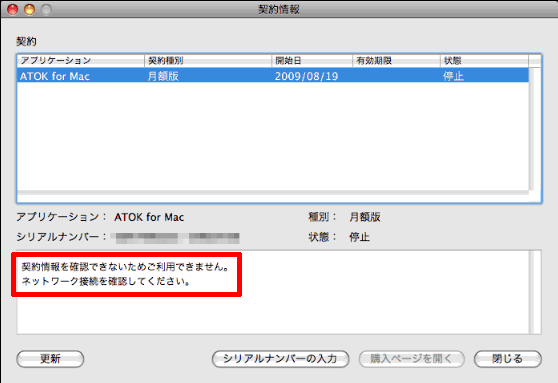The image size is (558, 383).
Task: Click the red close window button
Action: pos(13,9)
